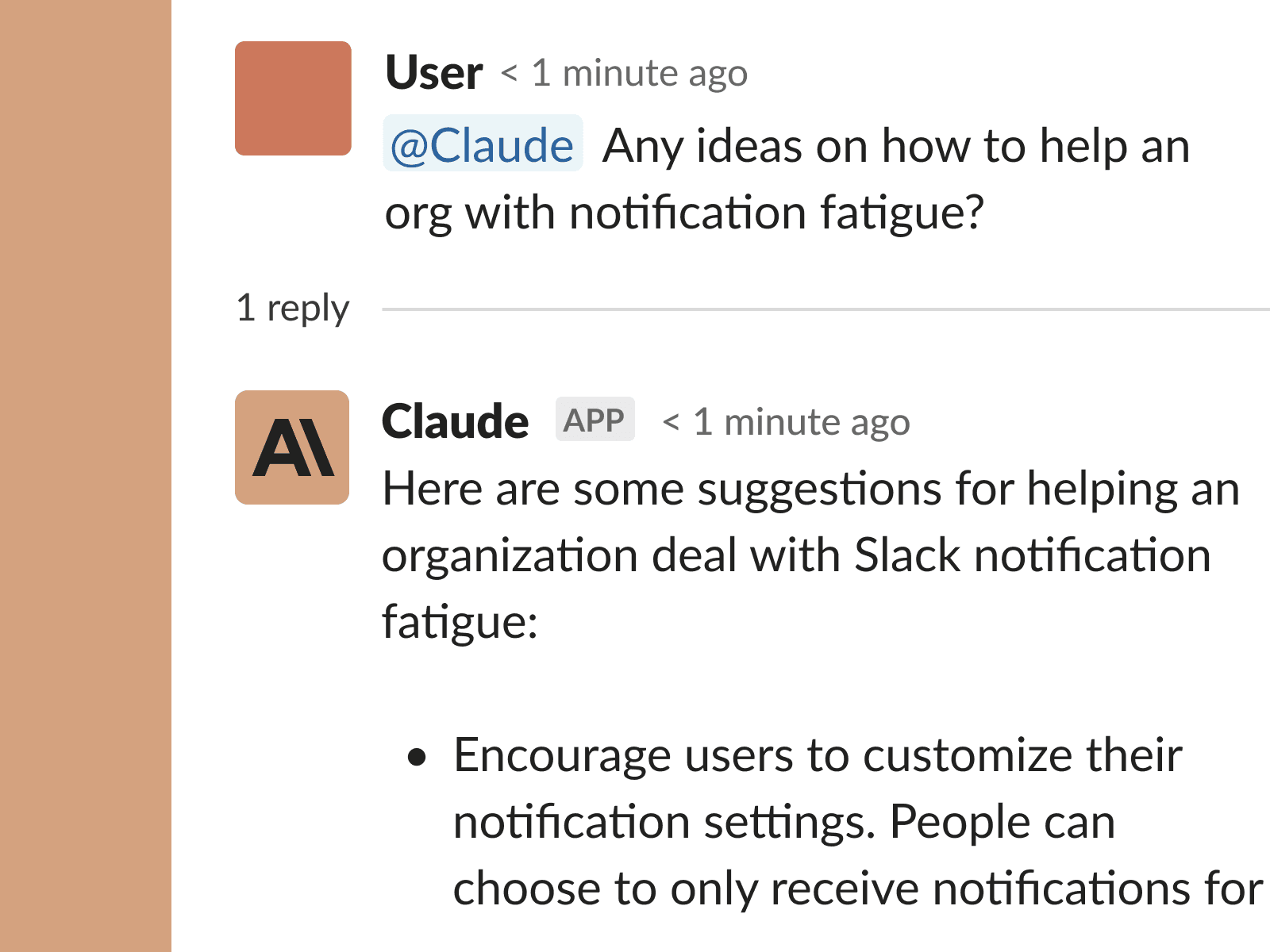Screen dimensions: 1270x952
Task: Click 'choose to only receive notifications for' line
Action: point(857,889)
